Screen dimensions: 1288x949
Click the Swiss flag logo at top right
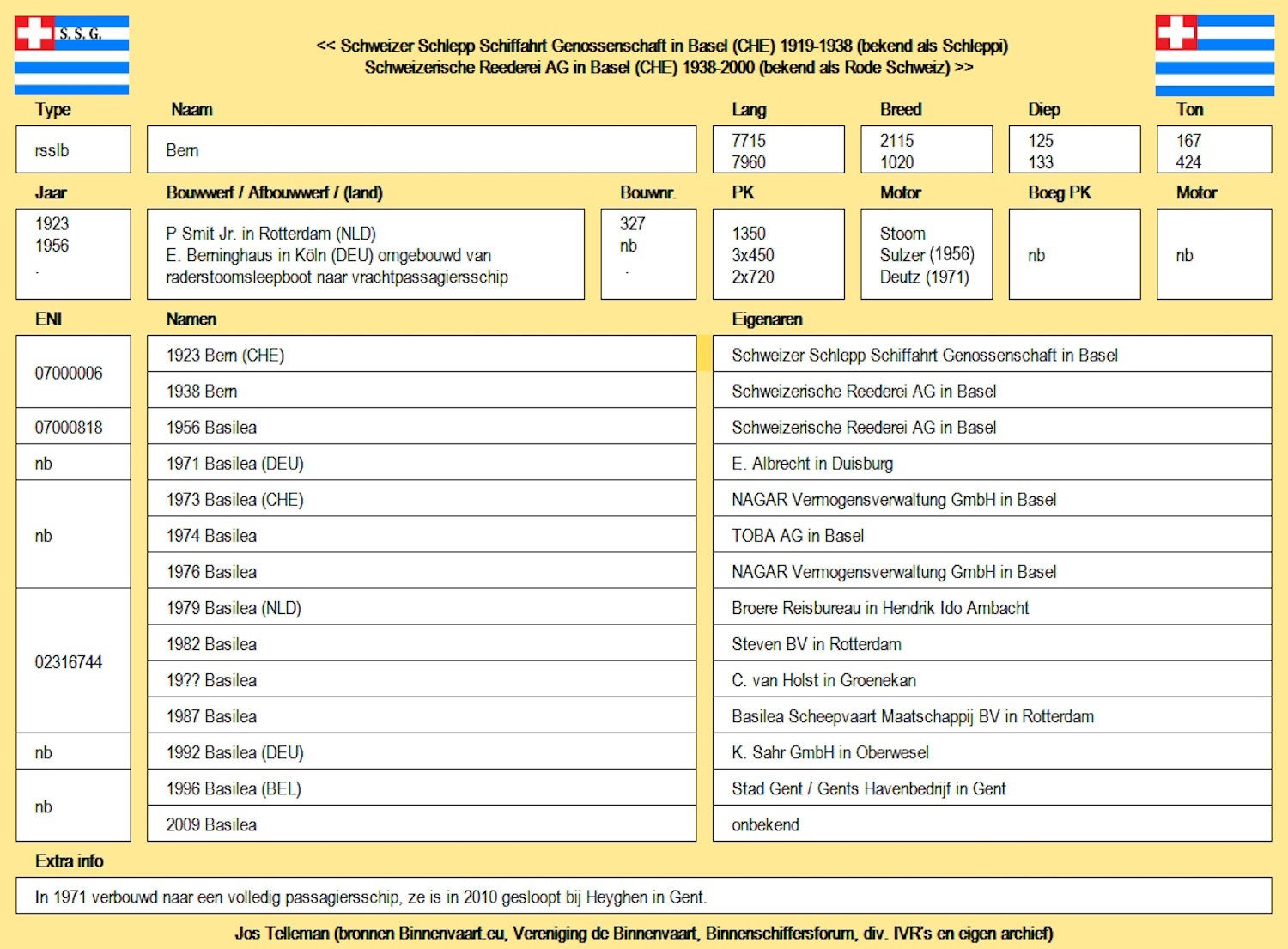tap(1214, 55)
